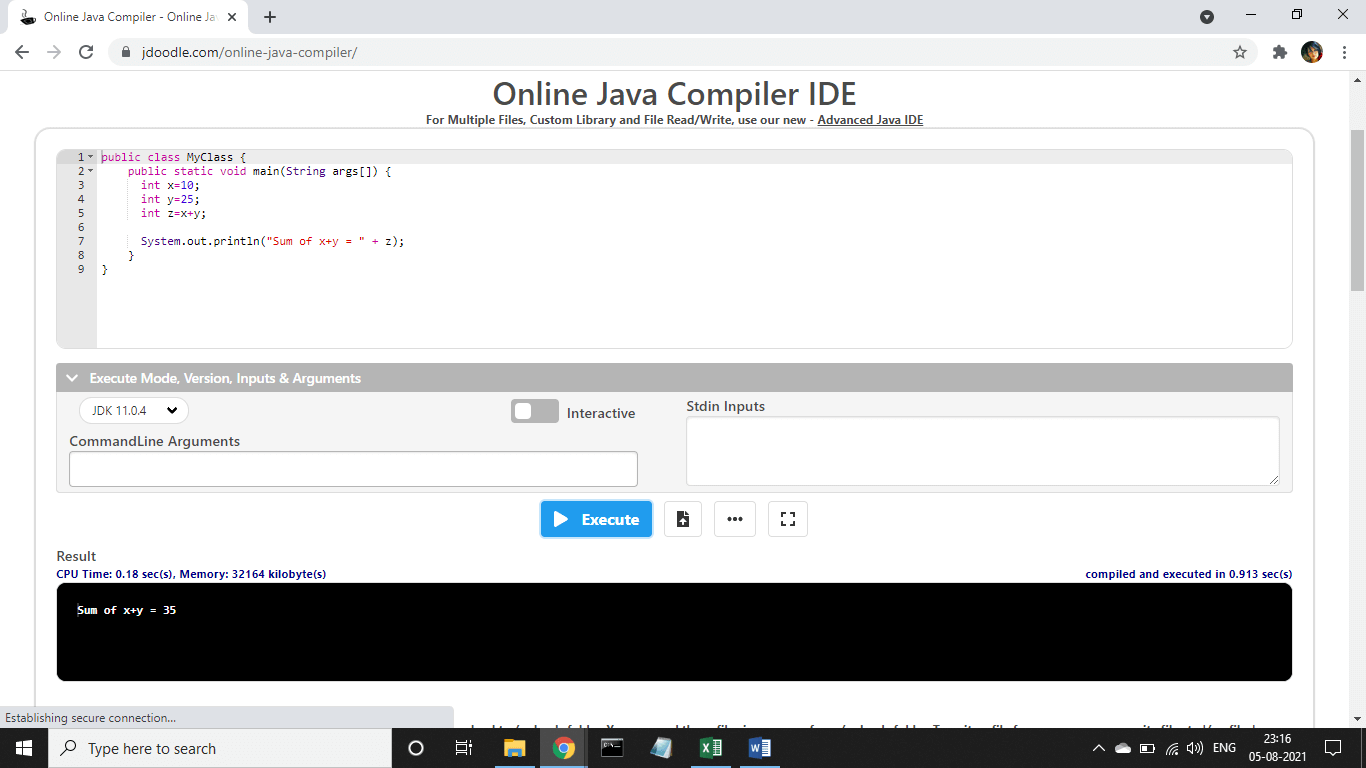Toggle the Interactive mode switch
This screenshot has width=1366, height=768.
(x=535, y=411)
